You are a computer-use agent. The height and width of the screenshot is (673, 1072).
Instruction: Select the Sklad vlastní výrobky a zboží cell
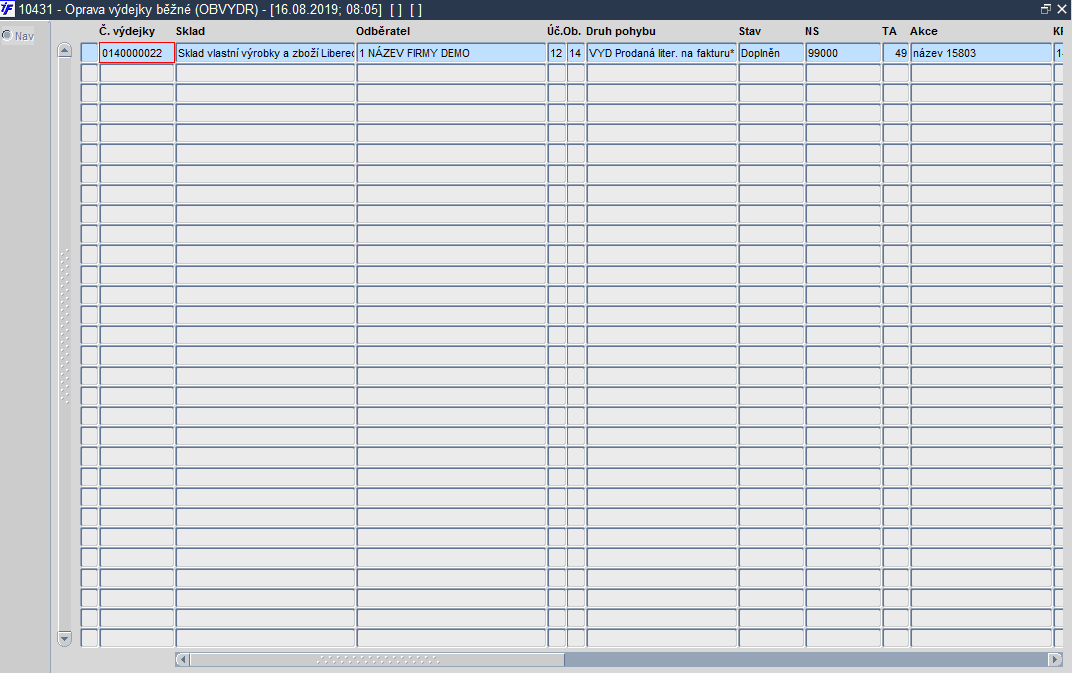click(x=265, y=53)
